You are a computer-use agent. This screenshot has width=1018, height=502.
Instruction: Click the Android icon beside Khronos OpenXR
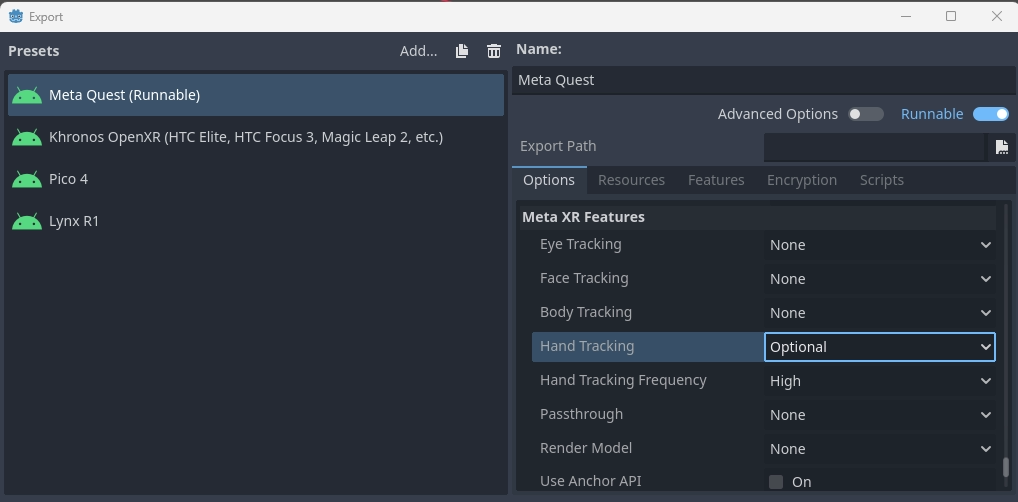27,137
